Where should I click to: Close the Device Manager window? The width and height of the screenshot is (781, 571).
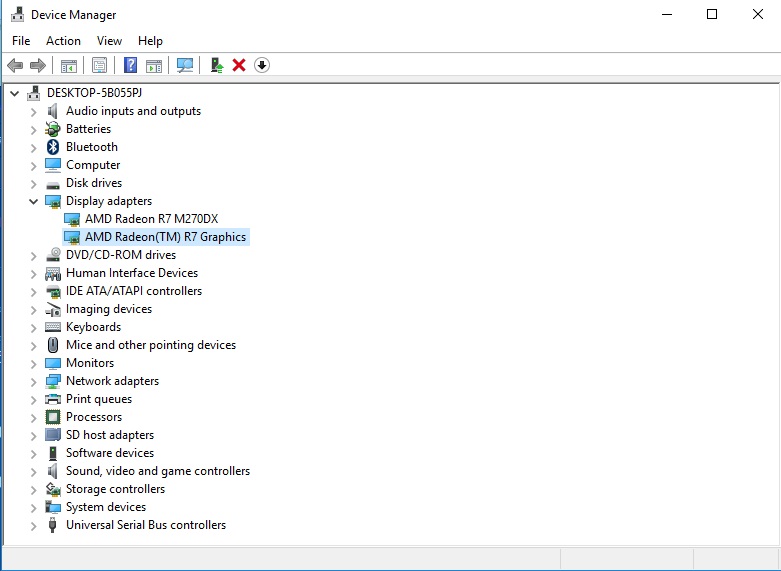(x=758, y=14)
